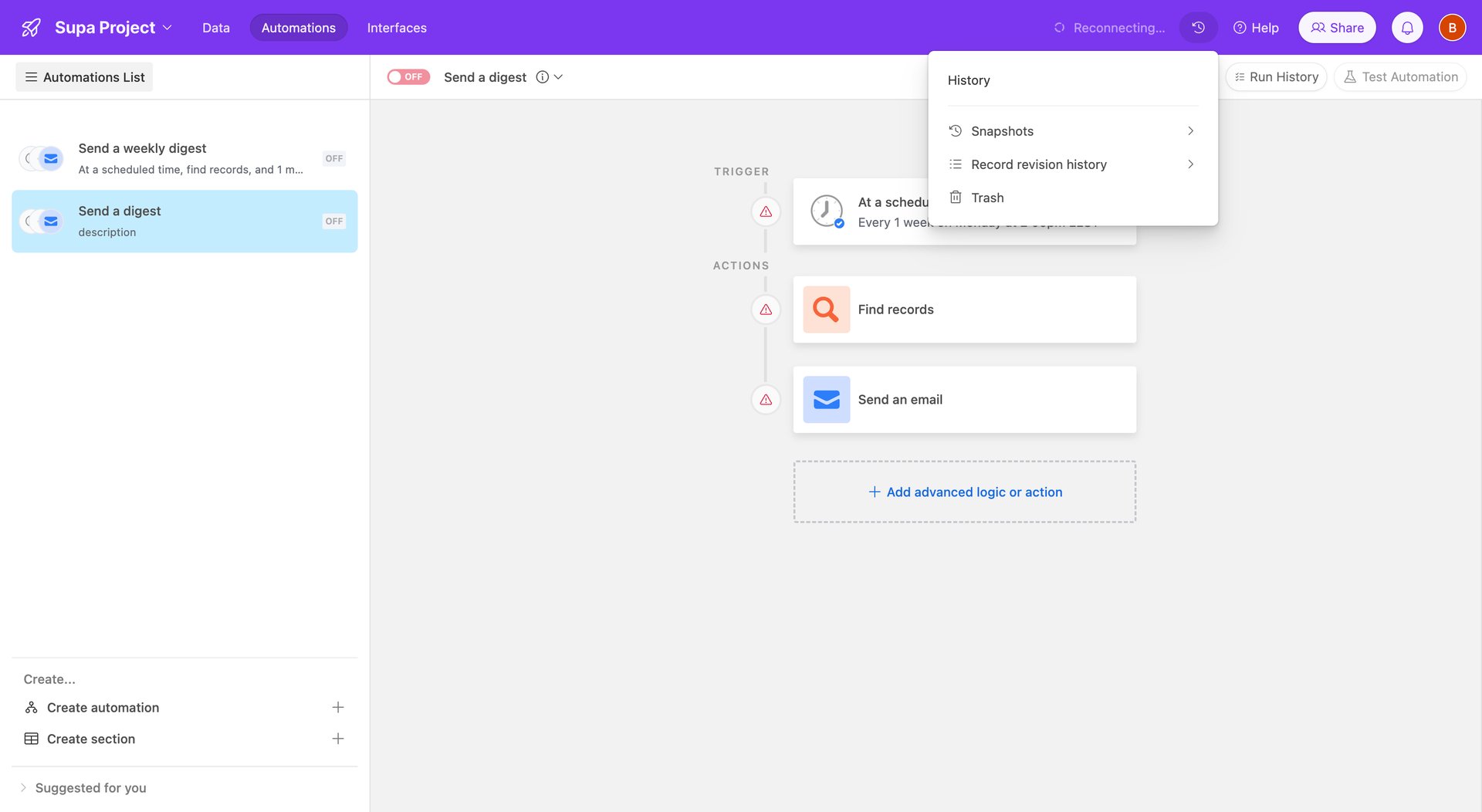Expand the Supa Project dropdown

click(x=168, y=27)
